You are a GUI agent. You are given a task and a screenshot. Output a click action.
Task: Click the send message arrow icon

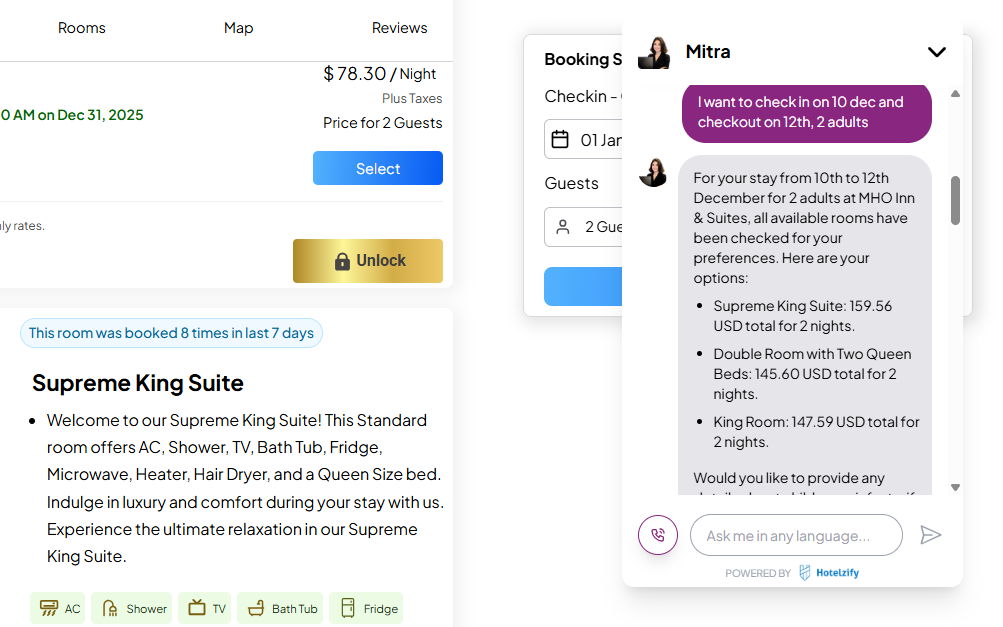pos(931,535)
